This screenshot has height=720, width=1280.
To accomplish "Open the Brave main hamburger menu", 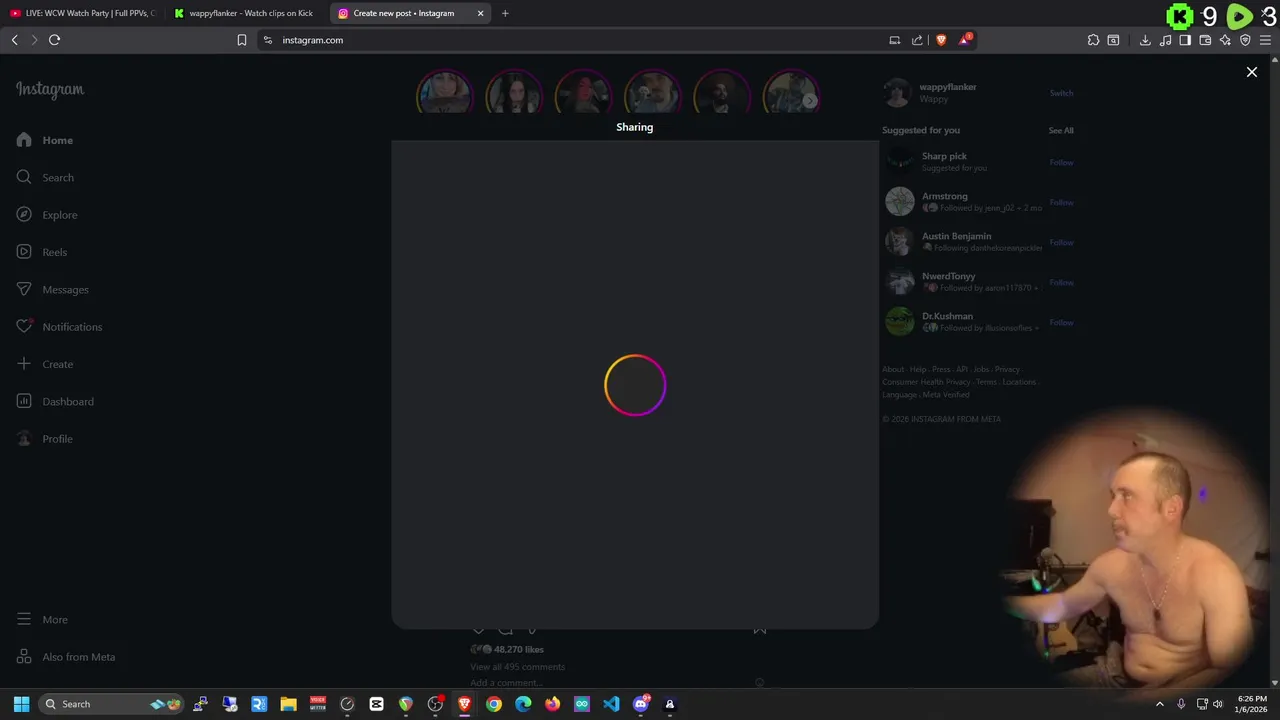I will point(1265,40).
